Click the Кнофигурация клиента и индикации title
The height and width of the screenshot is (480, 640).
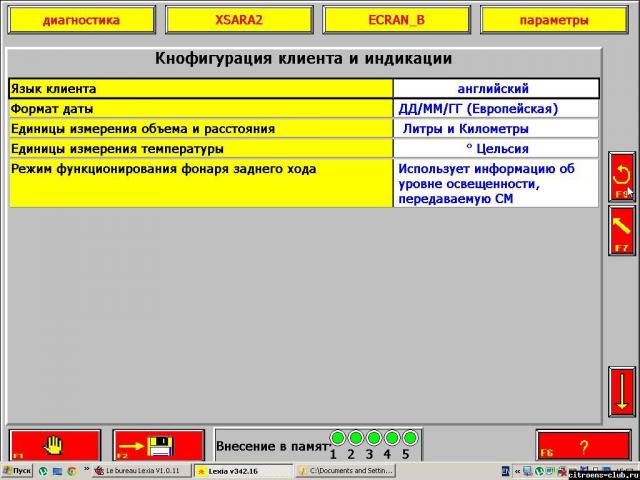coord(303,58)
